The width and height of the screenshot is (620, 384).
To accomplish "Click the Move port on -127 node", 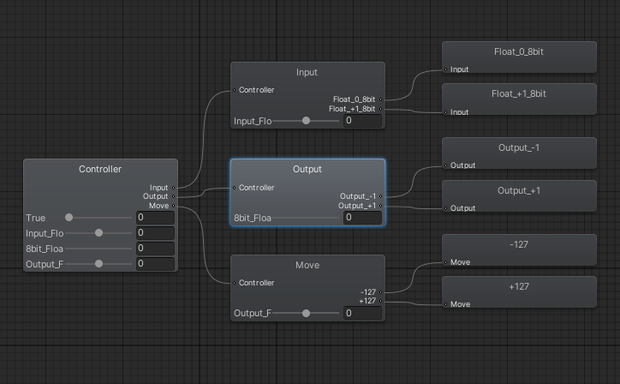I will click(446, 262).
